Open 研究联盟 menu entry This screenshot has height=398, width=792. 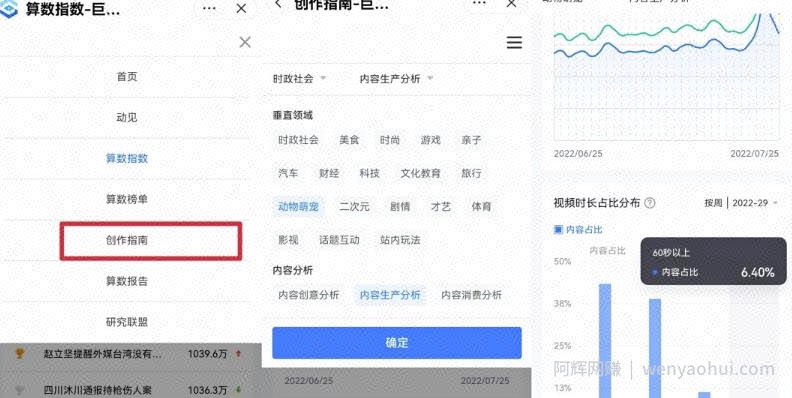click(127, 322)
